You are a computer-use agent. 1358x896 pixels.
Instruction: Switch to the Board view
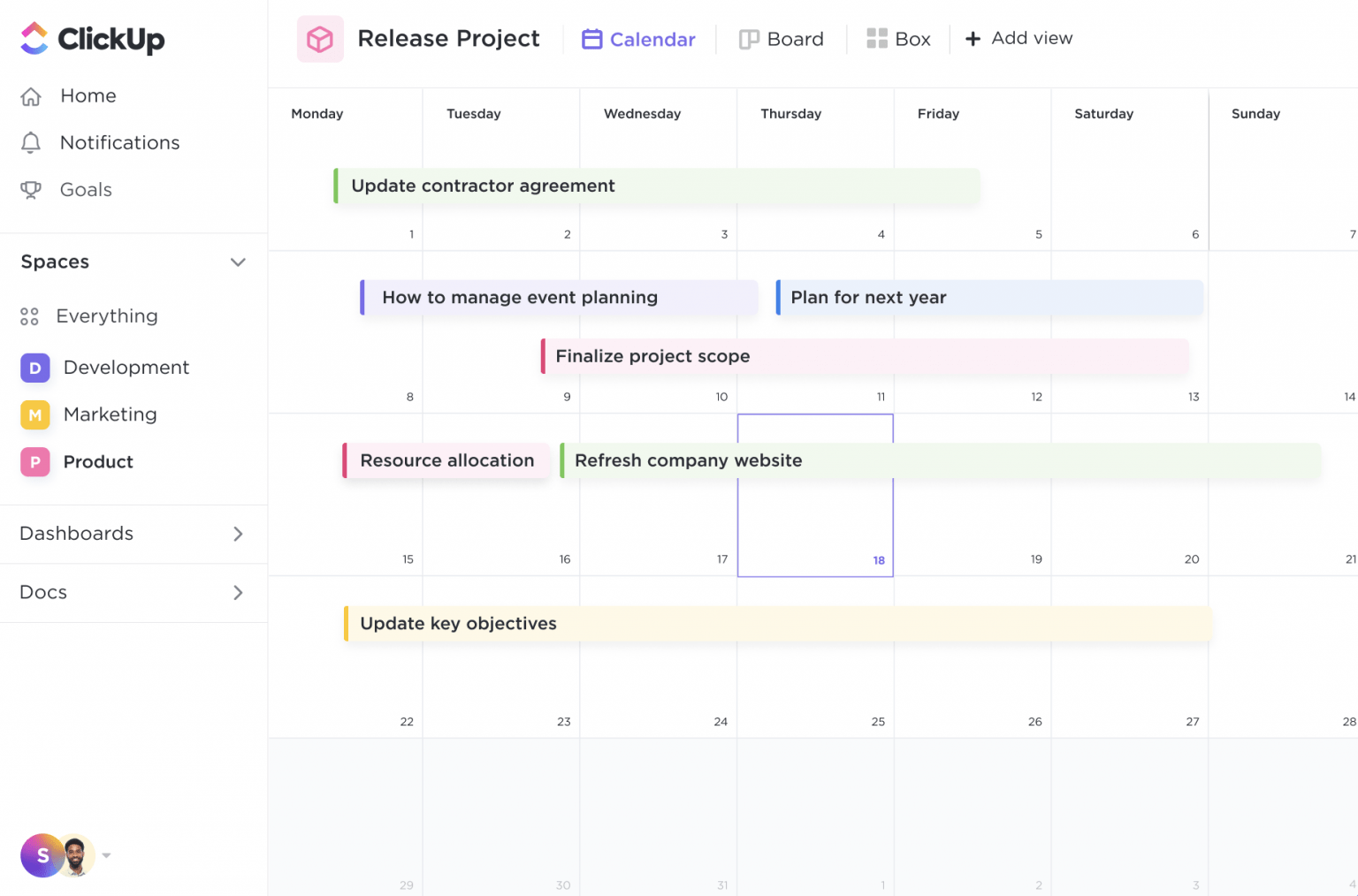[782, 39]
